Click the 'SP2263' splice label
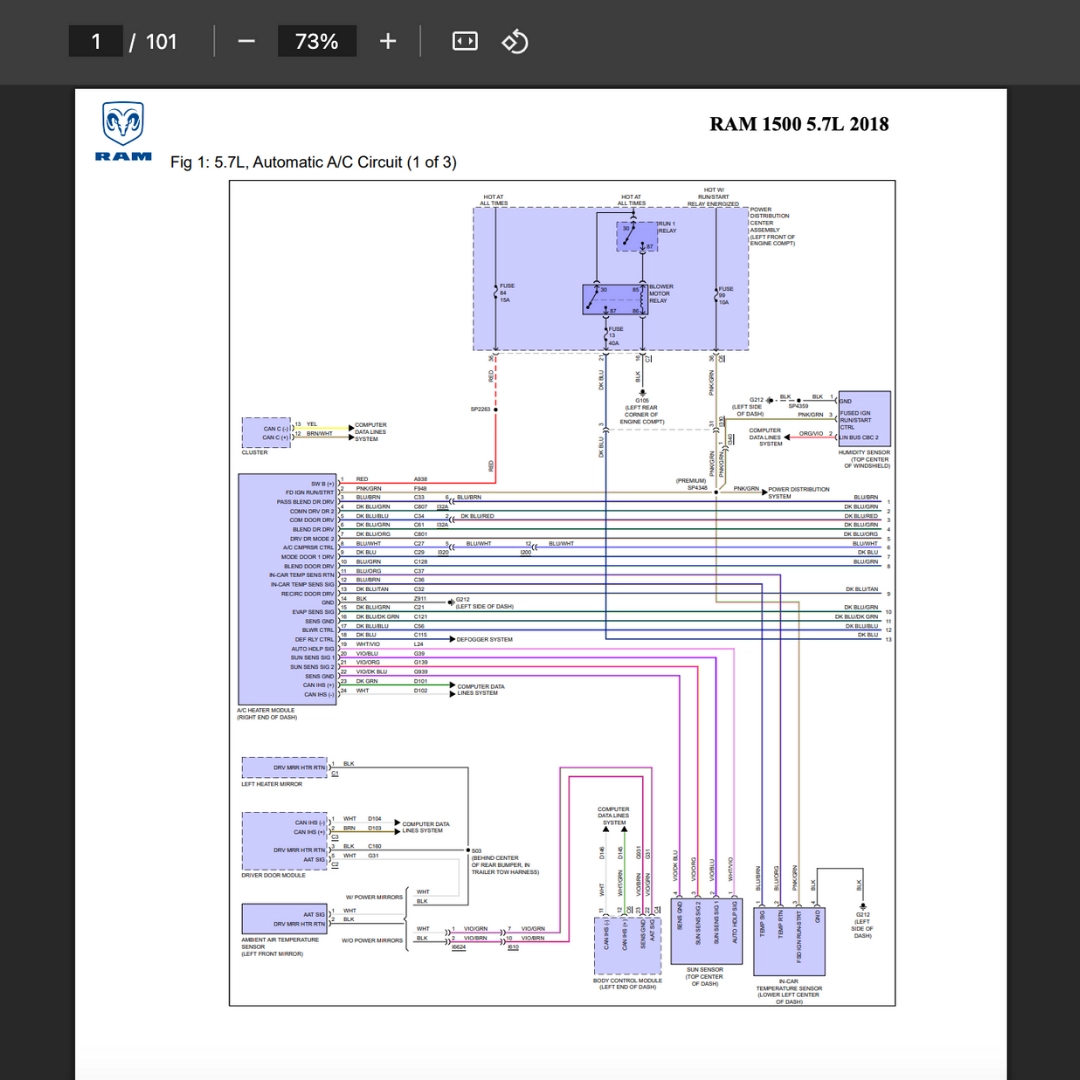 coord(480,409)
